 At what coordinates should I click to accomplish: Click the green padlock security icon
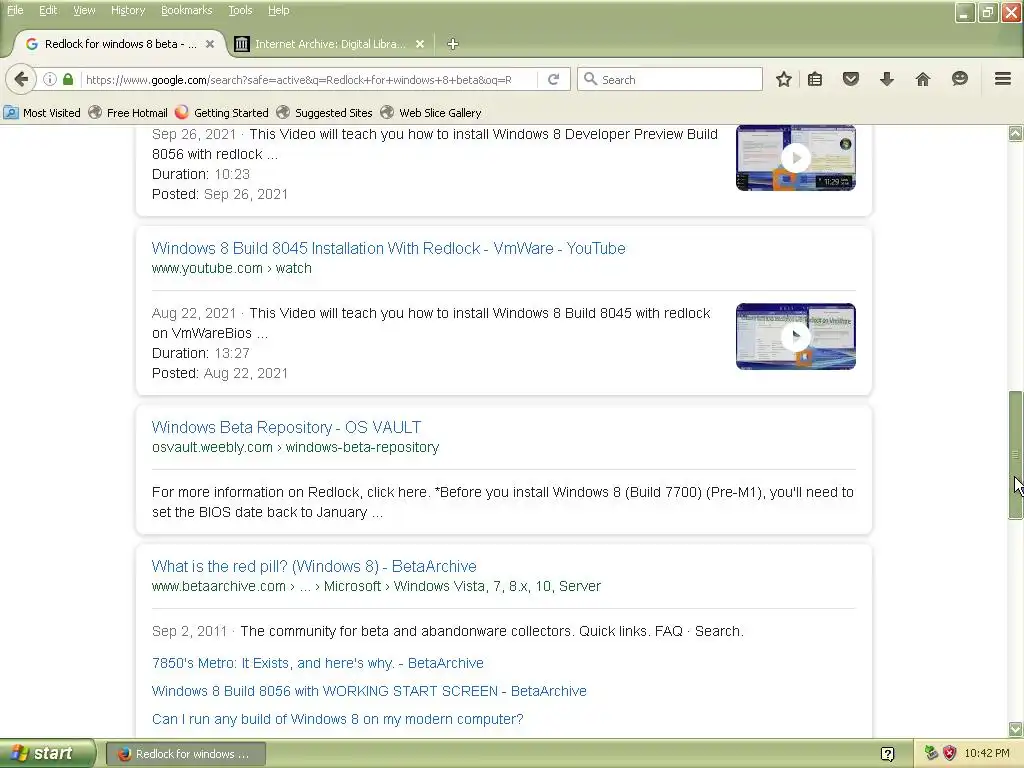68,80
